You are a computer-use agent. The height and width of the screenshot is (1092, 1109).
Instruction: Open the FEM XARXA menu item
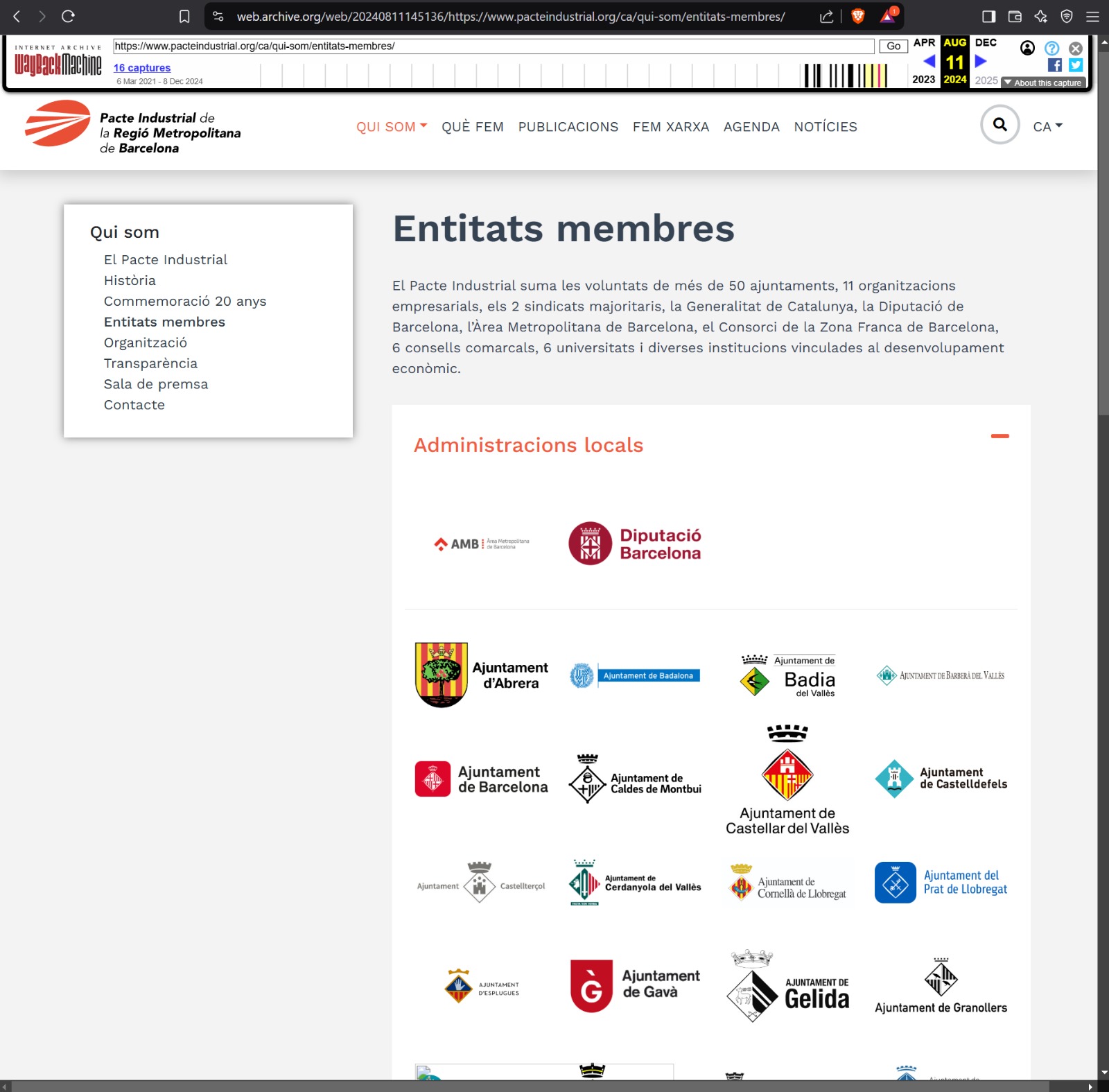coord(671,127)
